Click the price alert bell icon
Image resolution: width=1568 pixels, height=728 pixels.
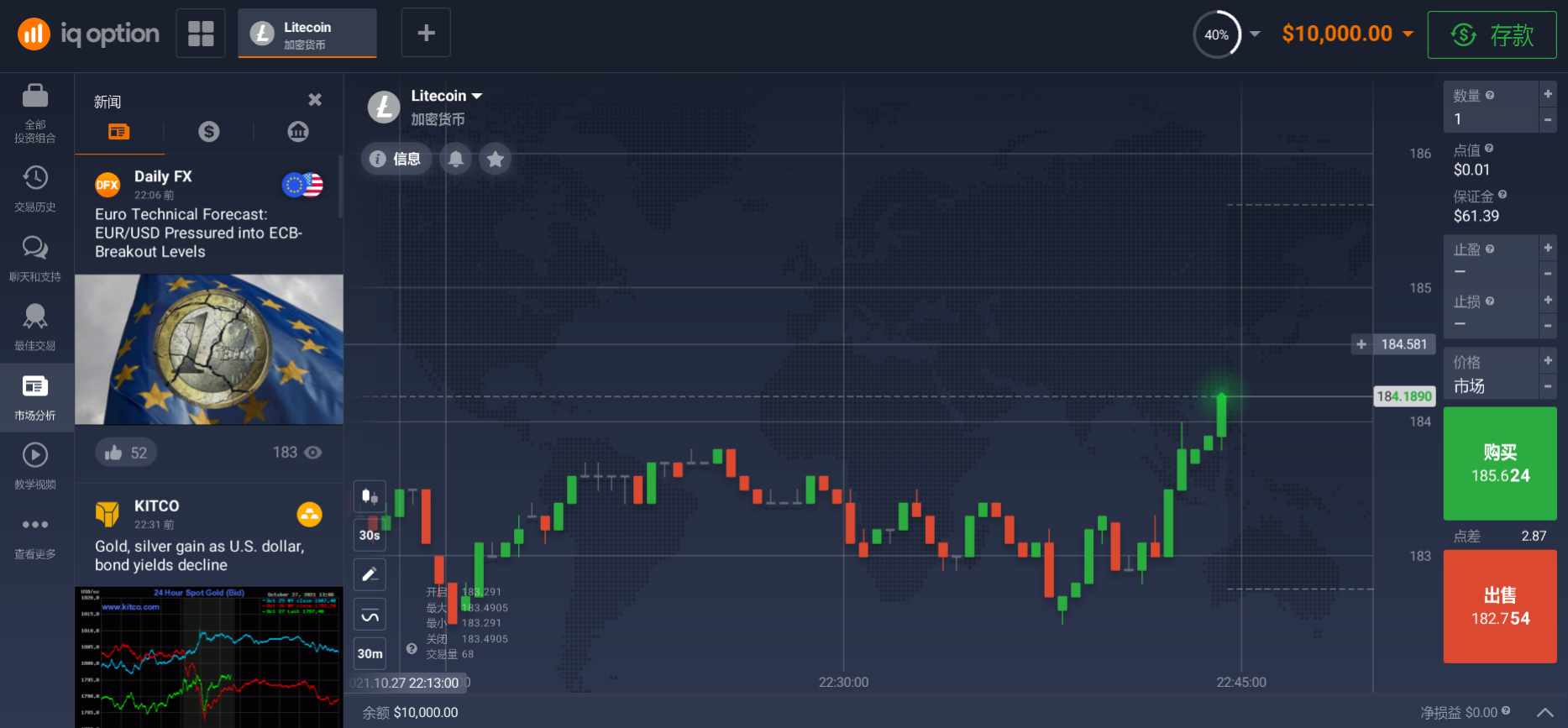pos(455,159)
